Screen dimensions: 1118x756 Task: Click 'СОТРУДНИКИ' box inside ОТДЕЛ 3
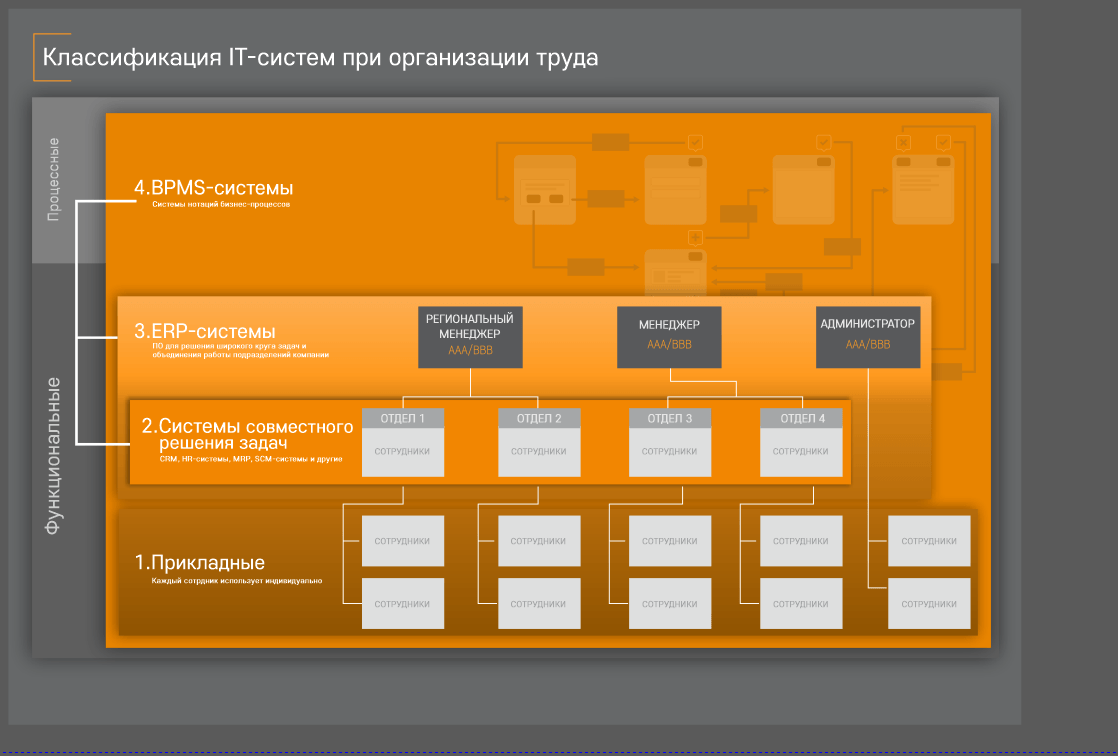[670, 452]
